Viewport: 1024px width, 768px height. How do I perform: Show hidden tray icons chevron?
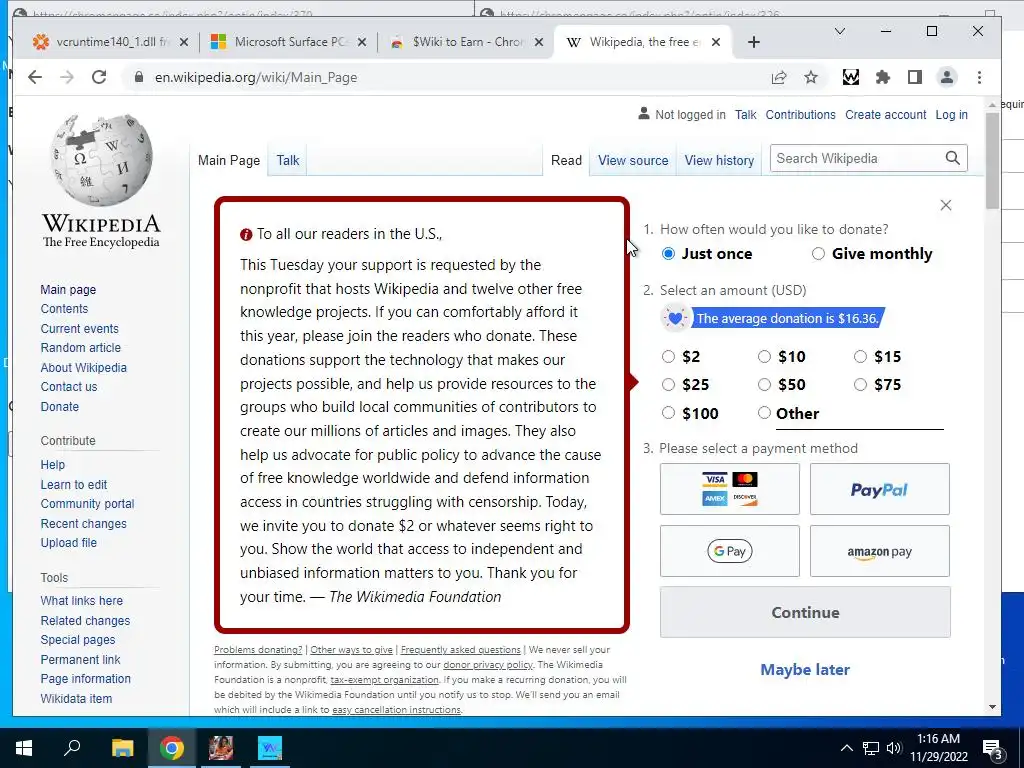(x=846, y=748)
